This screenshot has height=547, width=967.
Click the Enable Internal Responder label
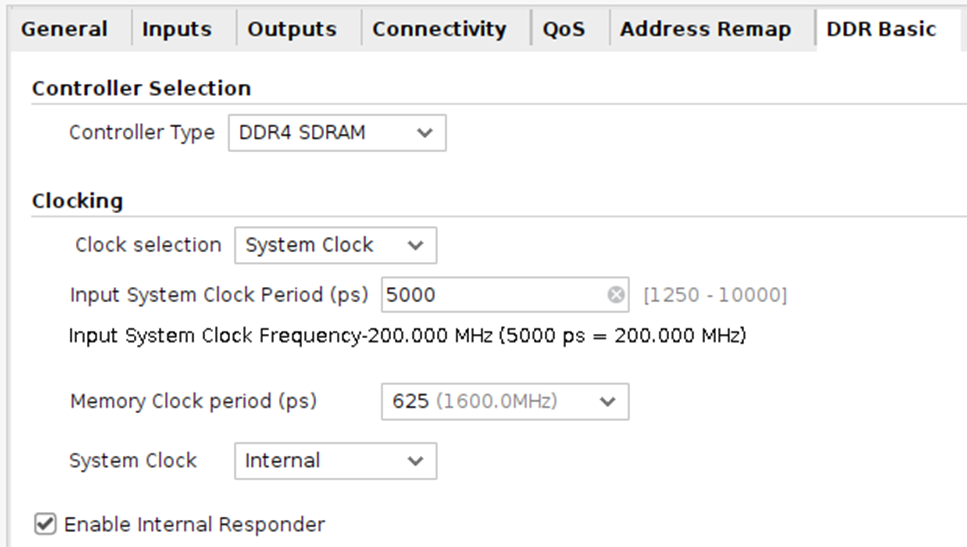(194, 524)
